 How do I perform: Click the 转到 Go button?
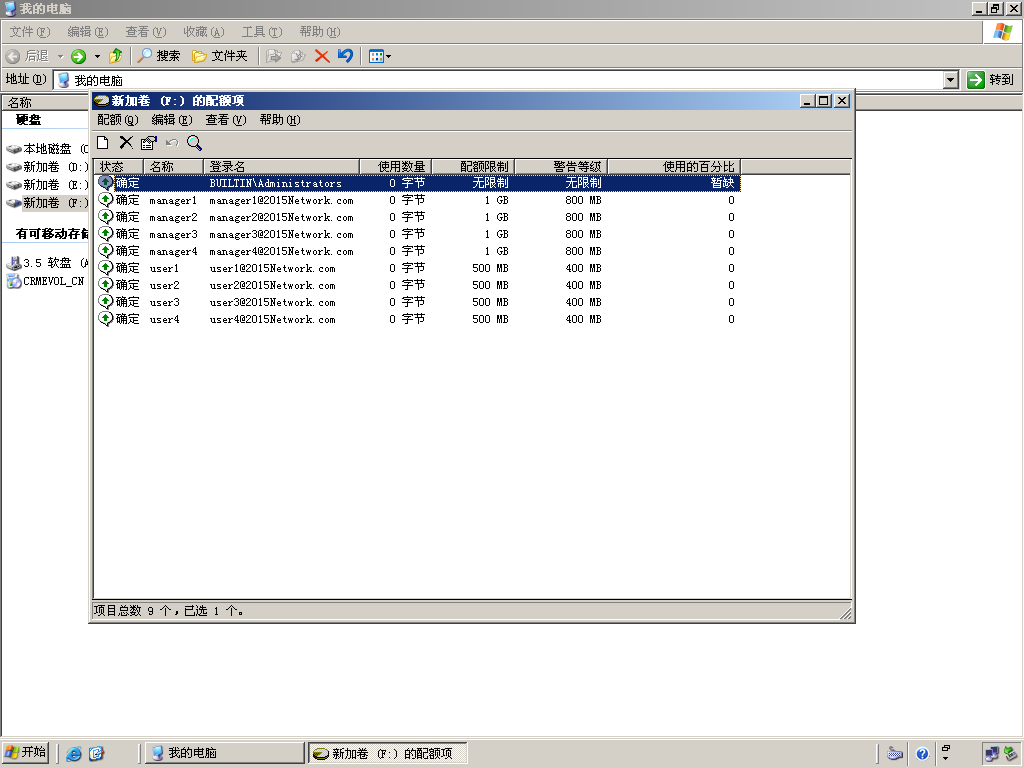pyautogui.click(x=991, y=80)
